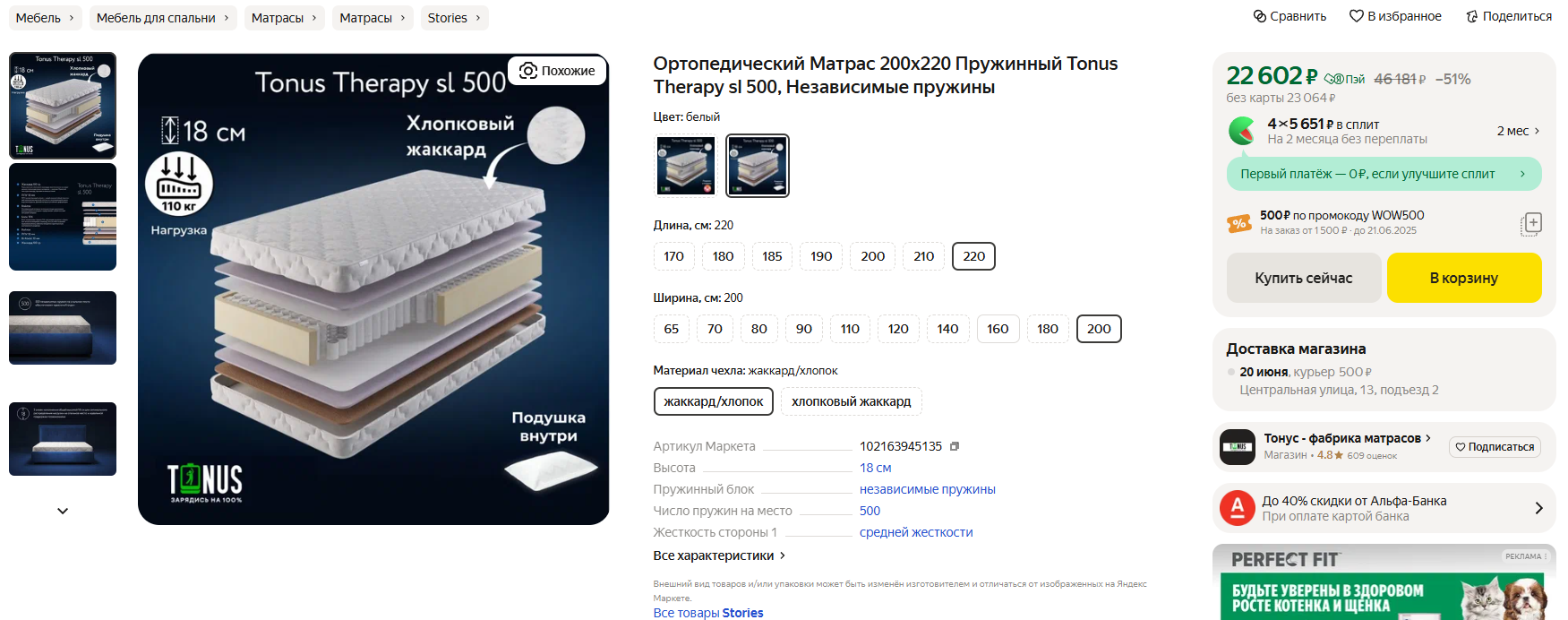Click Alfa-Bank red logo icon
1568x620 pixels.
[x=1238, y=508]
